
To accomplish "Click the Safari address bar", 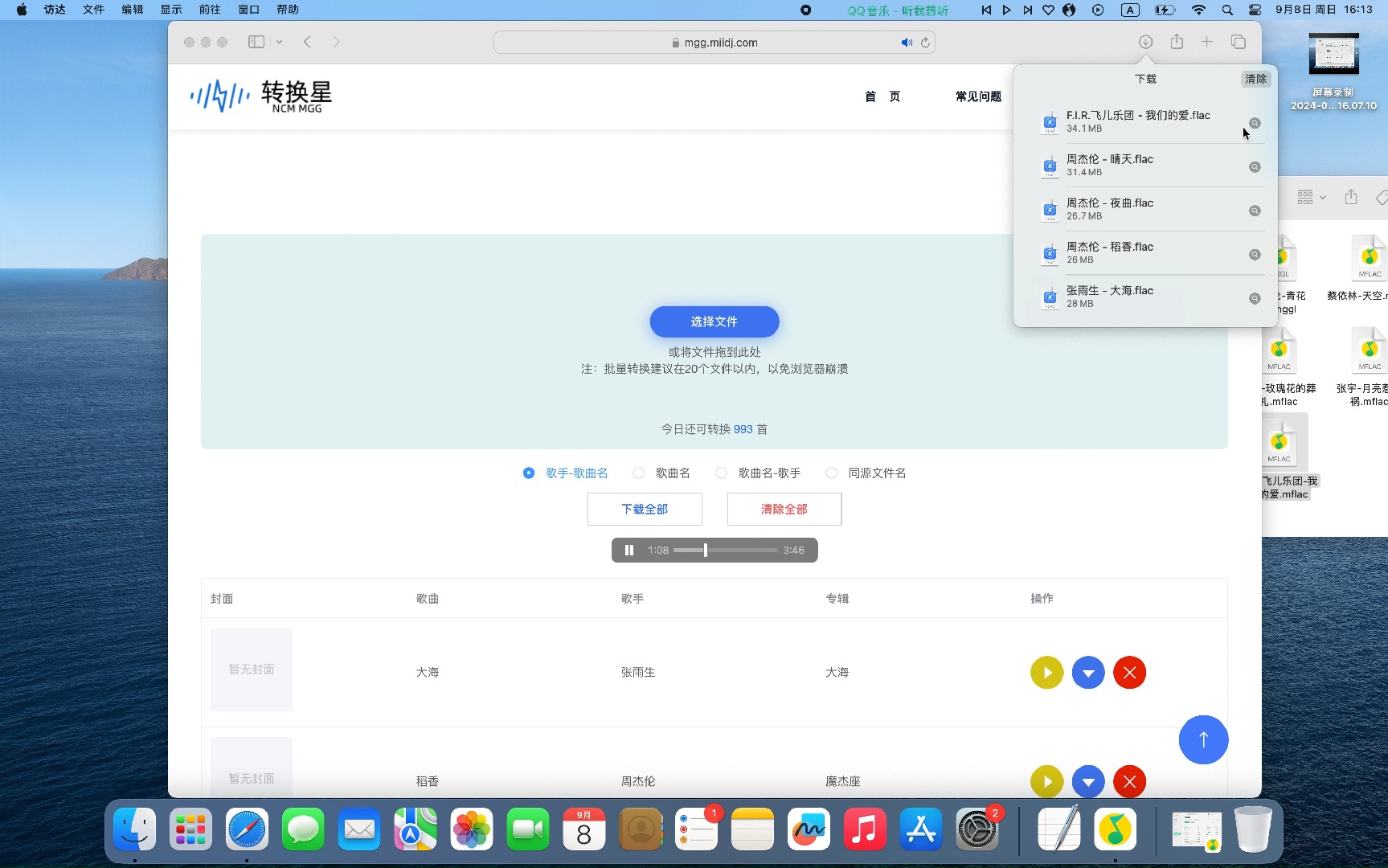I will coord(714,43).
